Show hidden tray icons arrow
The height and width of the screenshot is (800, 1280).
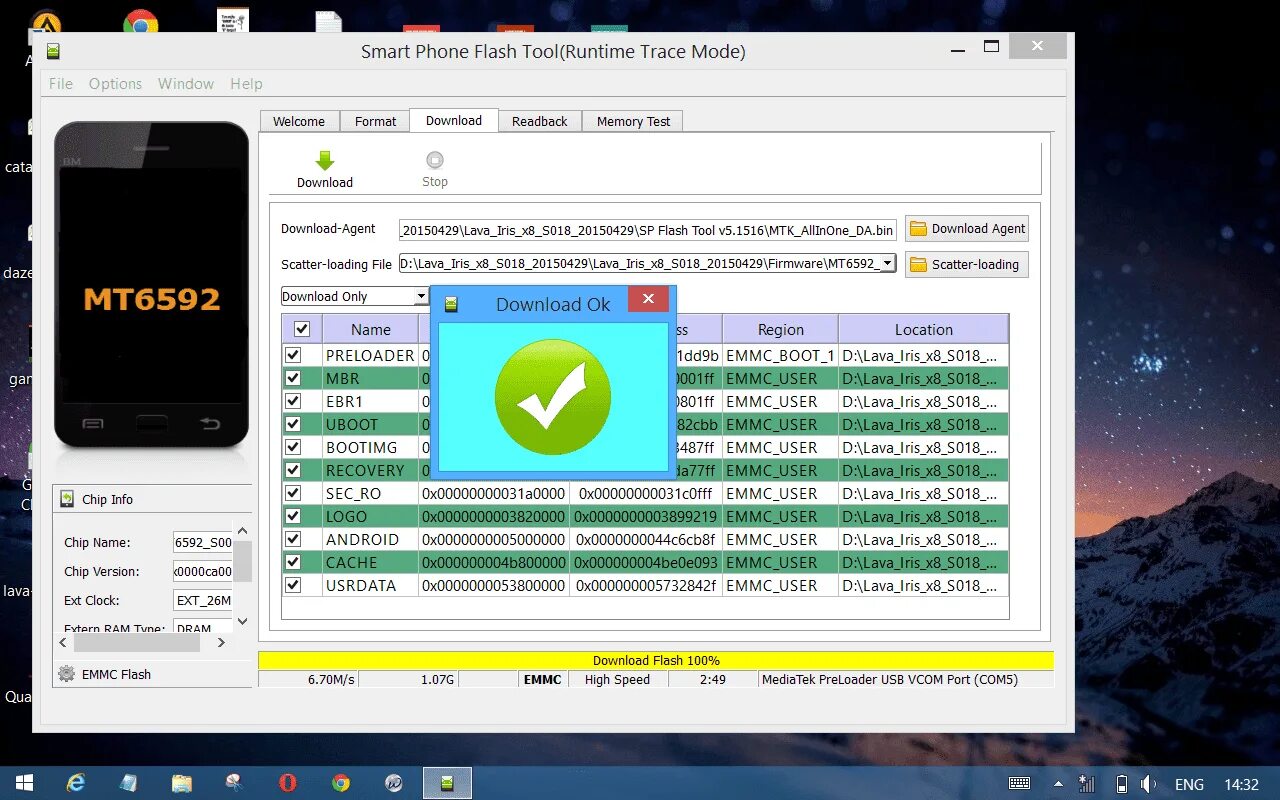coord(1059,784)
